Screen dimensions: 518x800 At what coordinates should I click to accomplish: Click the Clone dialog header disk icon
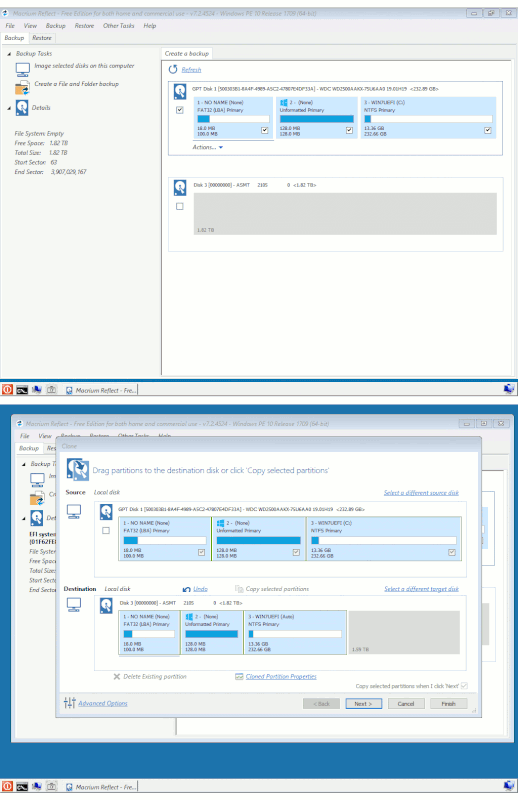click(x=78, y=469)
